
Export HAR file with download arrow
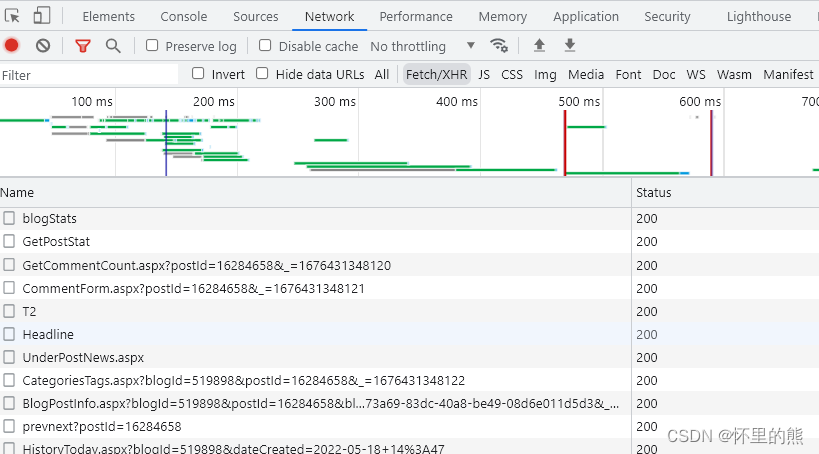click(570, 46)
